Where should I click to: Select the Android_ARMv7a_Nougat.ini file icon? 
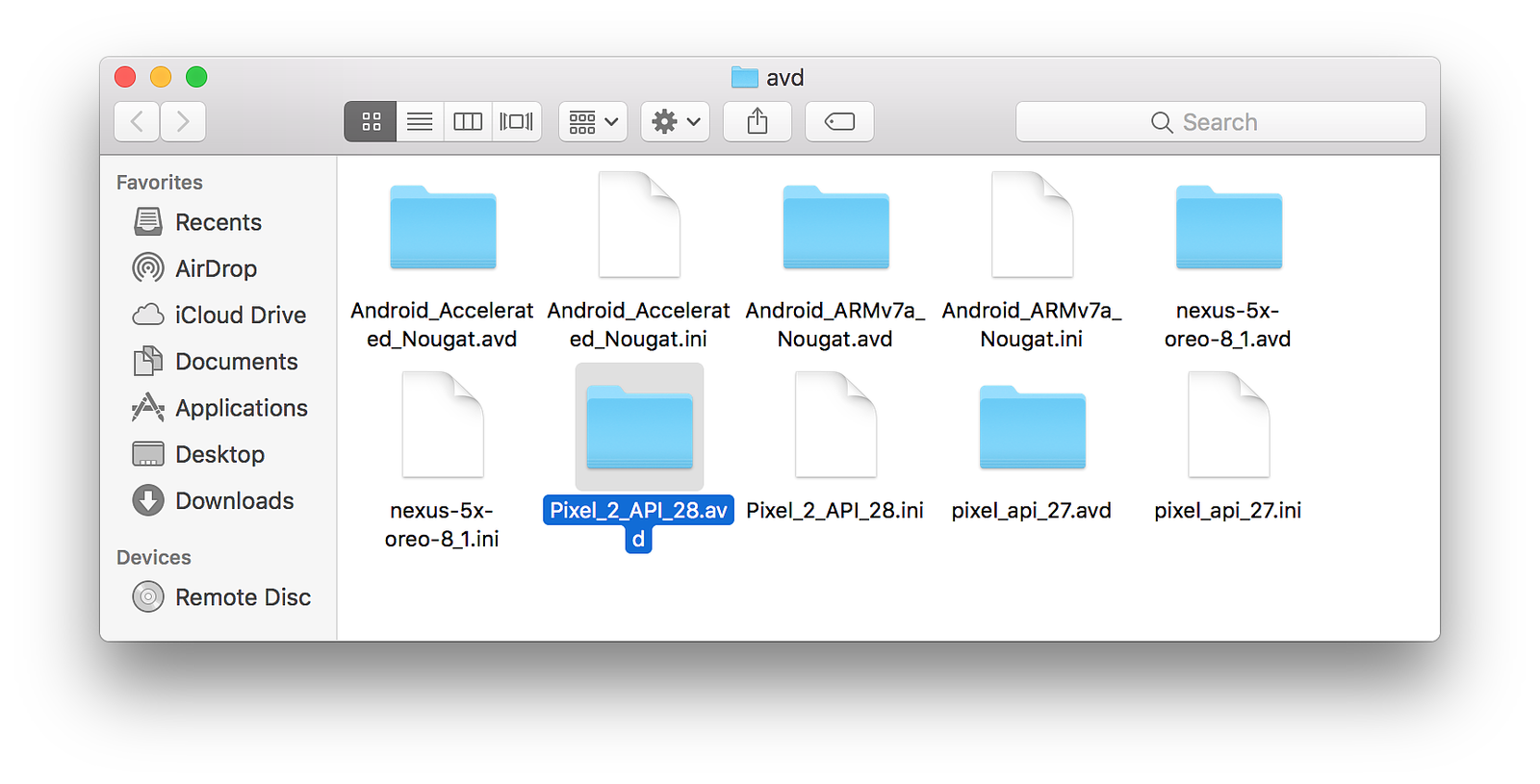1032,224
